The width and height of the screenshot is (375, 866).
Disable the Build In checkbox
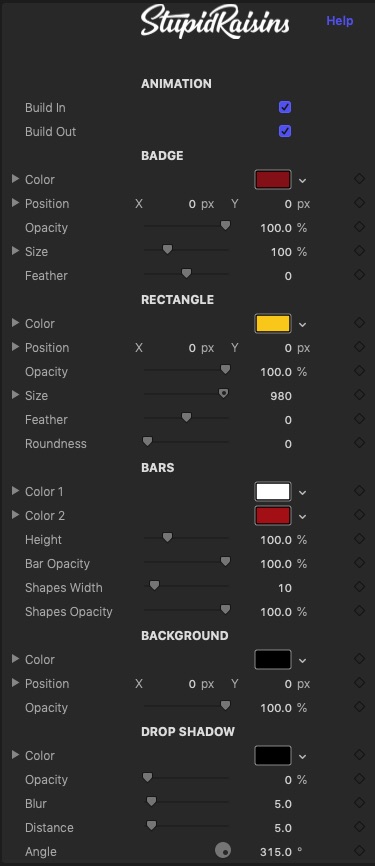285,107
